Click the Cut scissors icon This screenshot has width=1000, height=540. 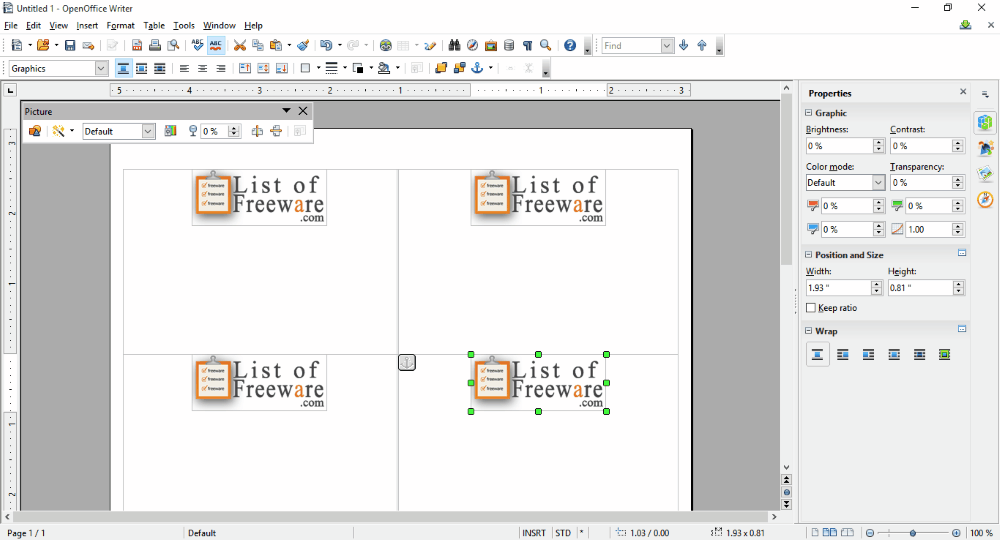tap(240, 45)
